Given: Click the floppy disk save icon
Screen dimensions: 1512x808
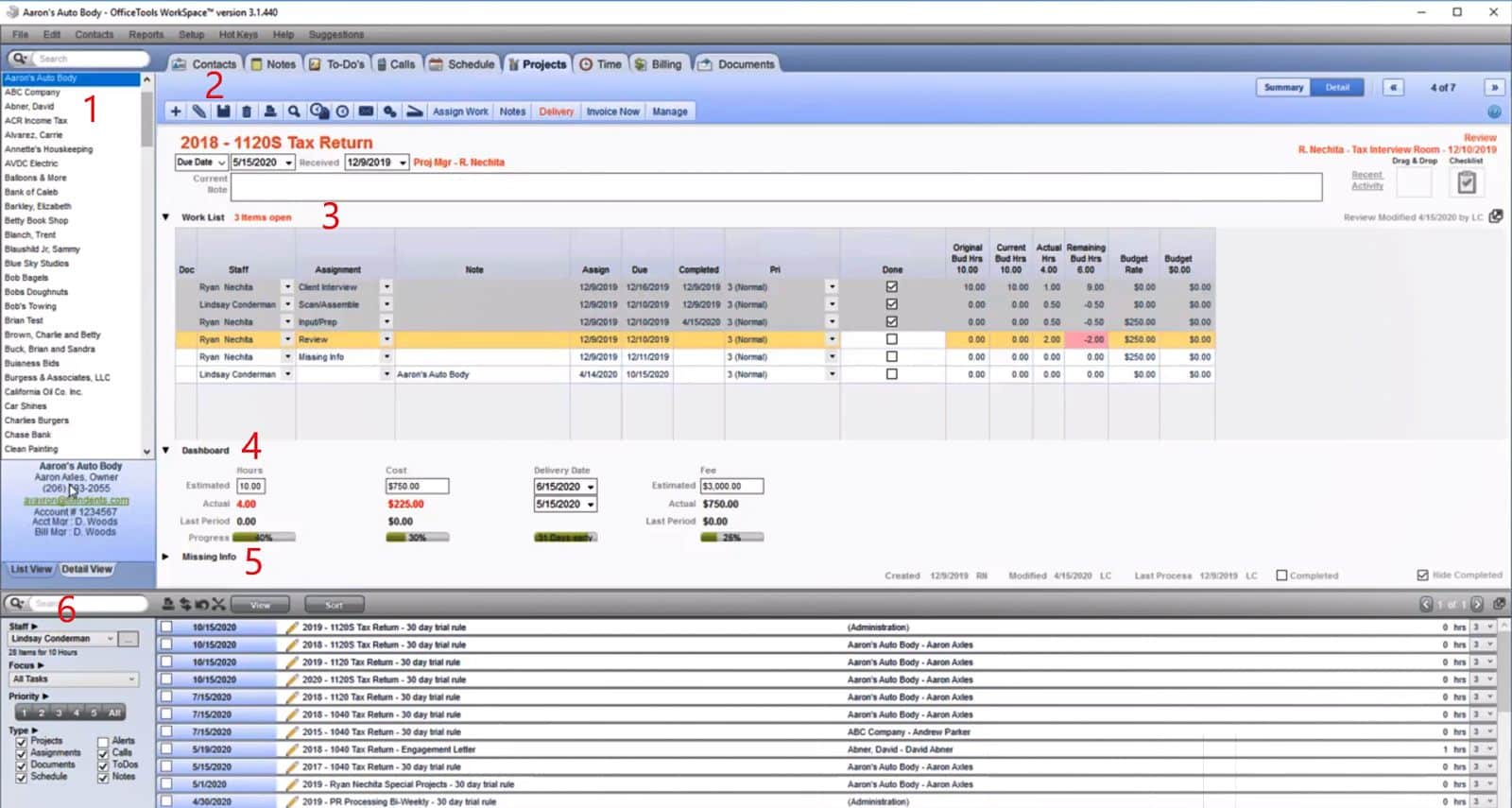Looking at the screenshot, I should pos(223,112).
